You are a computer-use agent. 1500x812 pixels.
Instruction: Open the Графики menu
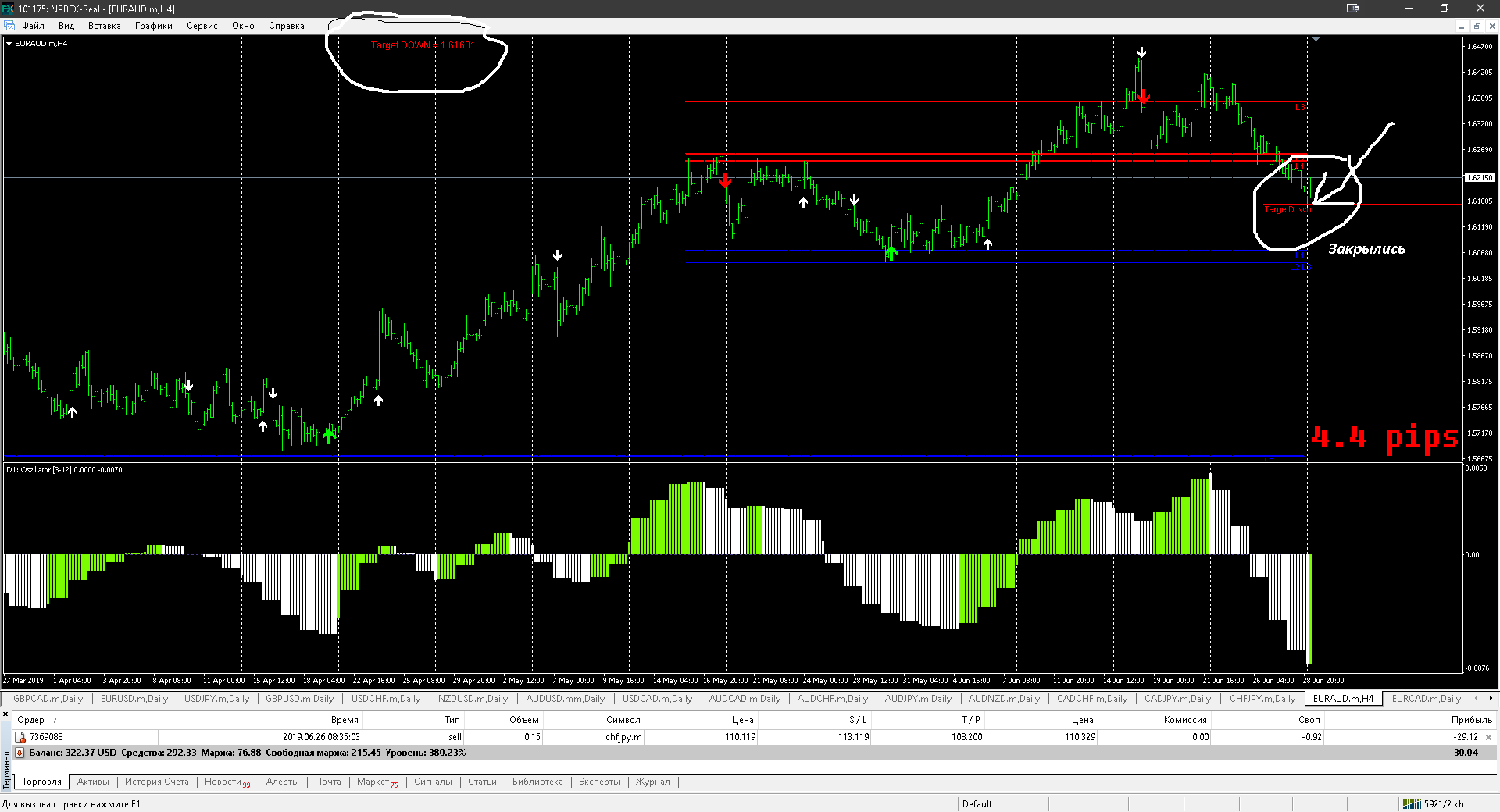click(153, 26)
